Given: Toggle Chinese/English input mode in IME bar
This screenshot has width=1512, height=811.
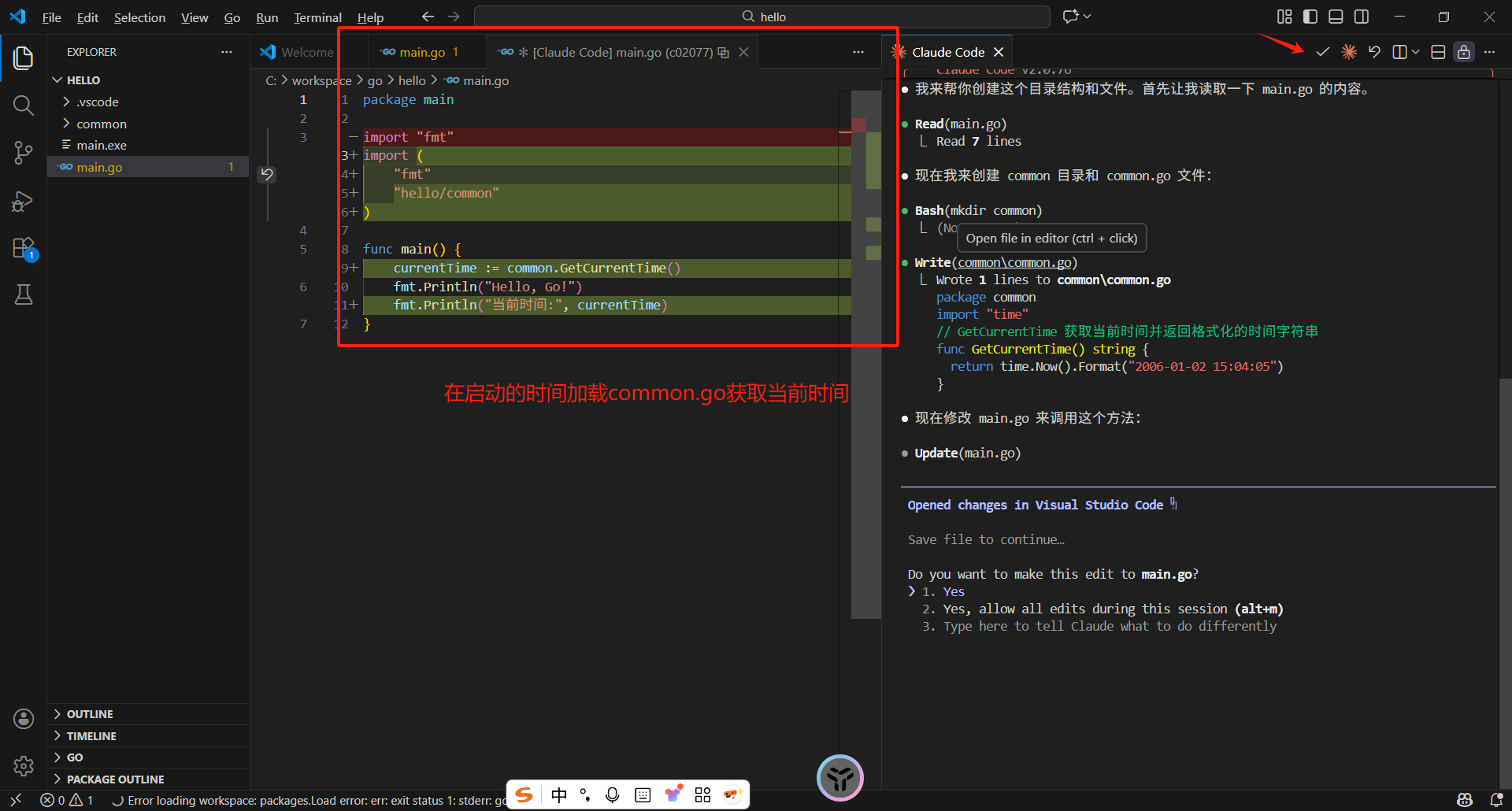Looking at the screenshot, I should (559, 795).
